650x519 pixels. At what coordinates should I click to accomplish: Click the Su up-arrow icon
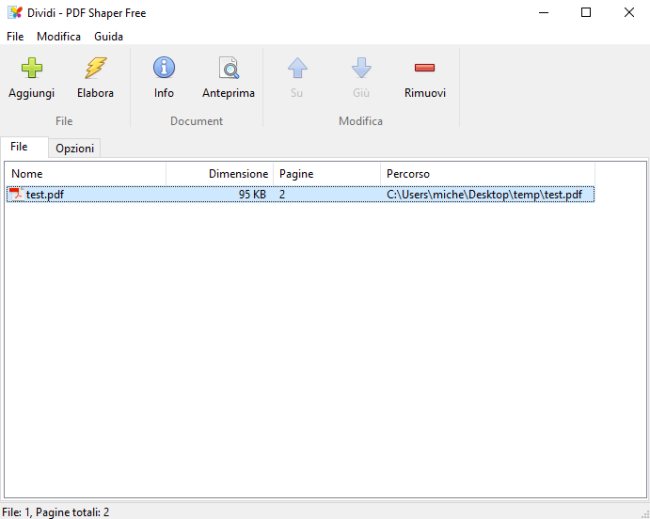[x=297, y=68]
